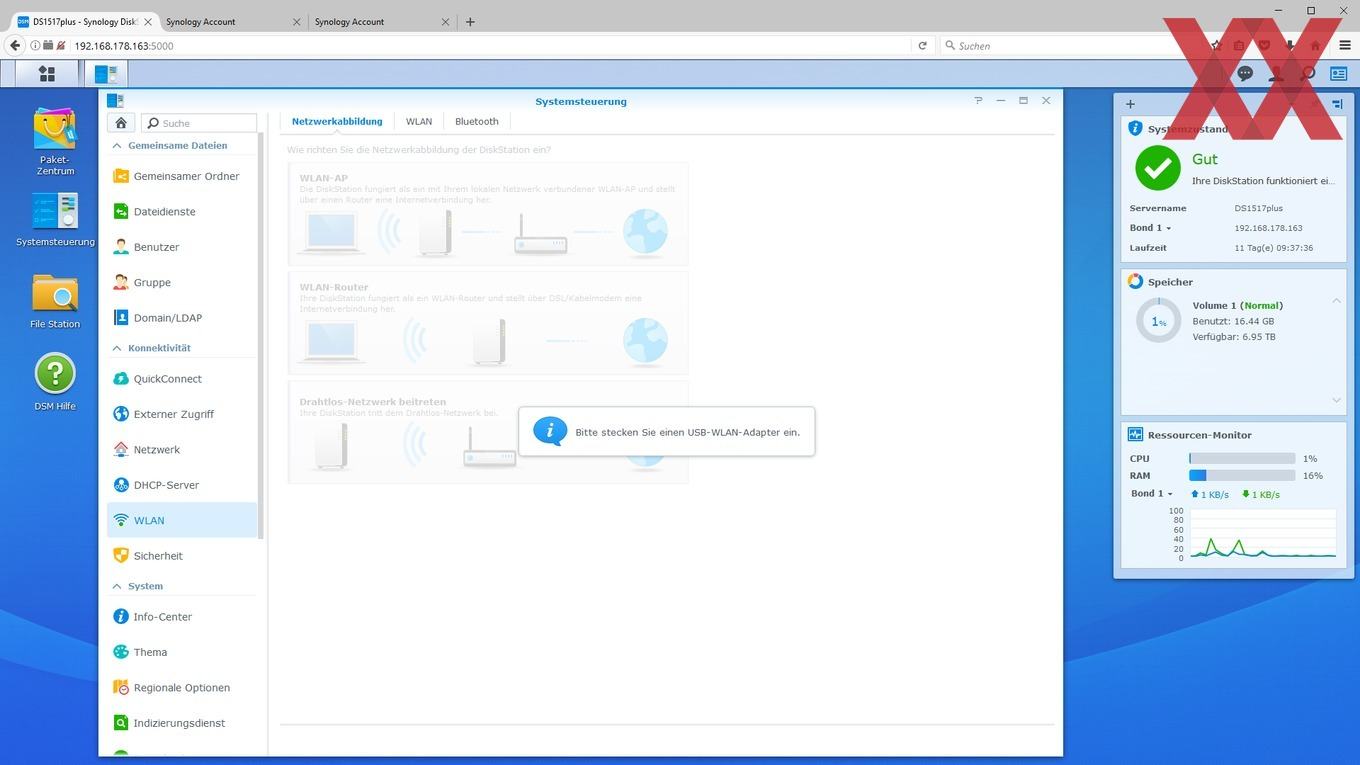The height and width of the screenshot is (765, 1360).
Task: Click the Volume 1 usage ring
Action: [1158, 321]
